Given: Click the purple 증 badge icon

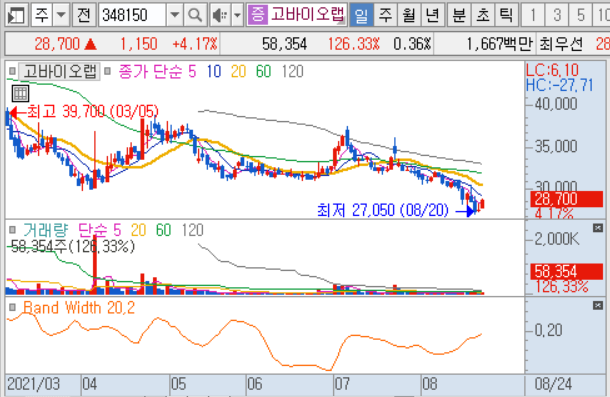Looking at the screenshot, I should click(x=257, y=15).
